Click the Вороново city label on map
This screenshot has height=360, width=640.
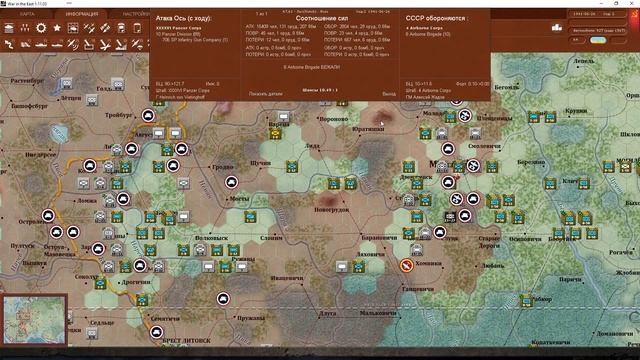(334, 119)
